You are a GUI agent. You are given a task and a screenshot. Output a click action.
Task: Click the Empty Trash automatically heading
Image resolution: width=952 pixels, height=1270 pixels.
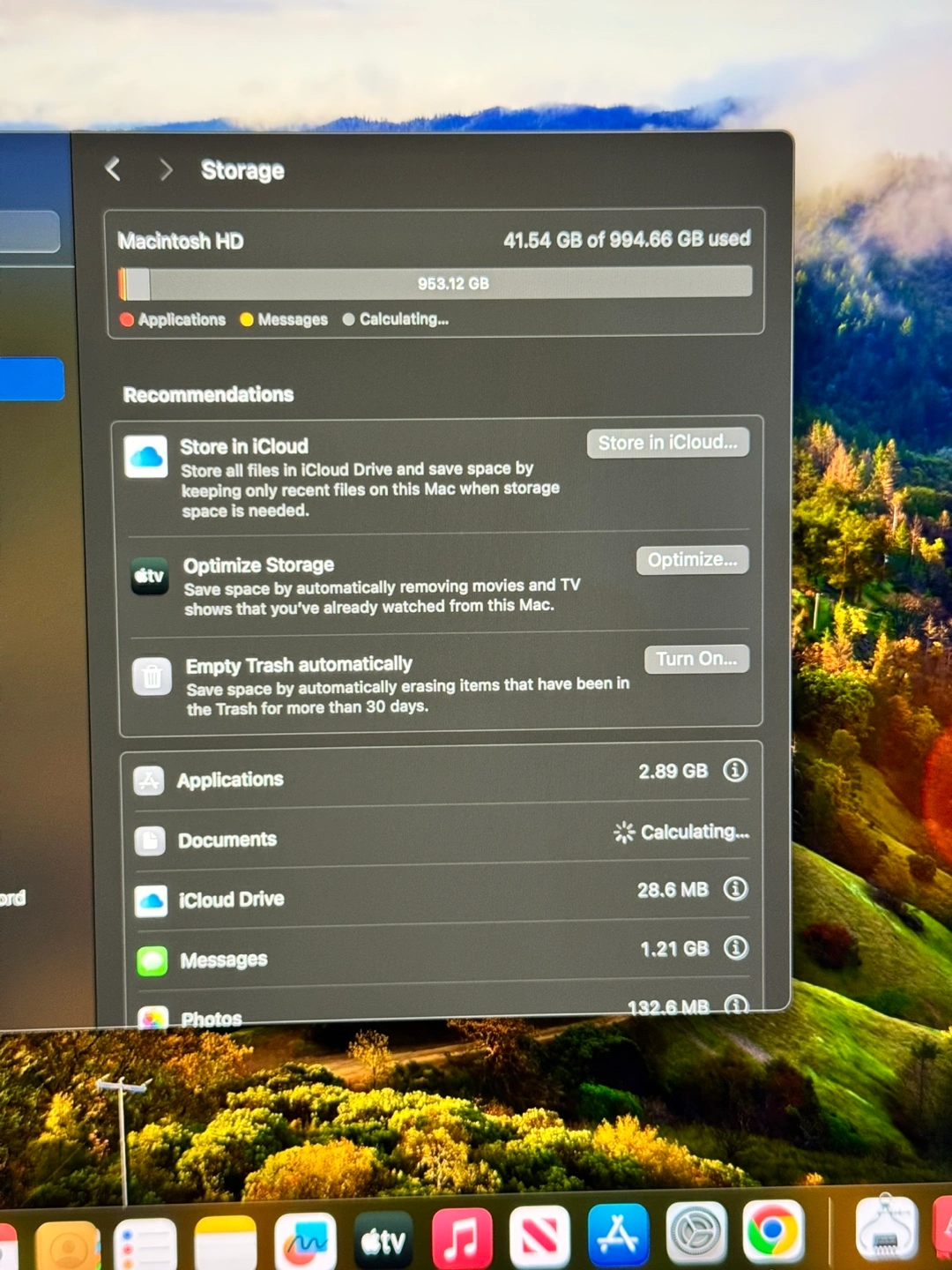299,664
